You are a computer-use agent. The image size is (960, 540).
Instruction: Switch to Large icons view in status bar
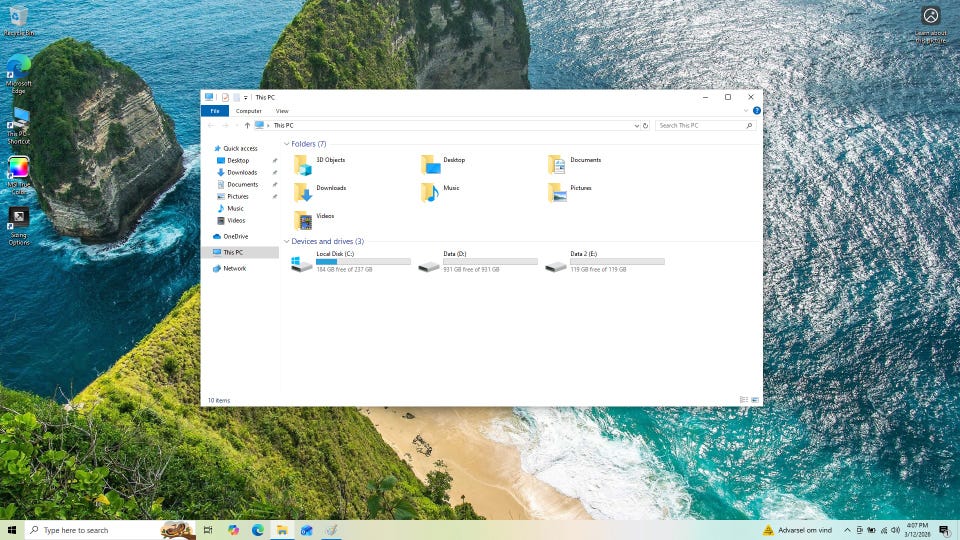tap(755, 400)
